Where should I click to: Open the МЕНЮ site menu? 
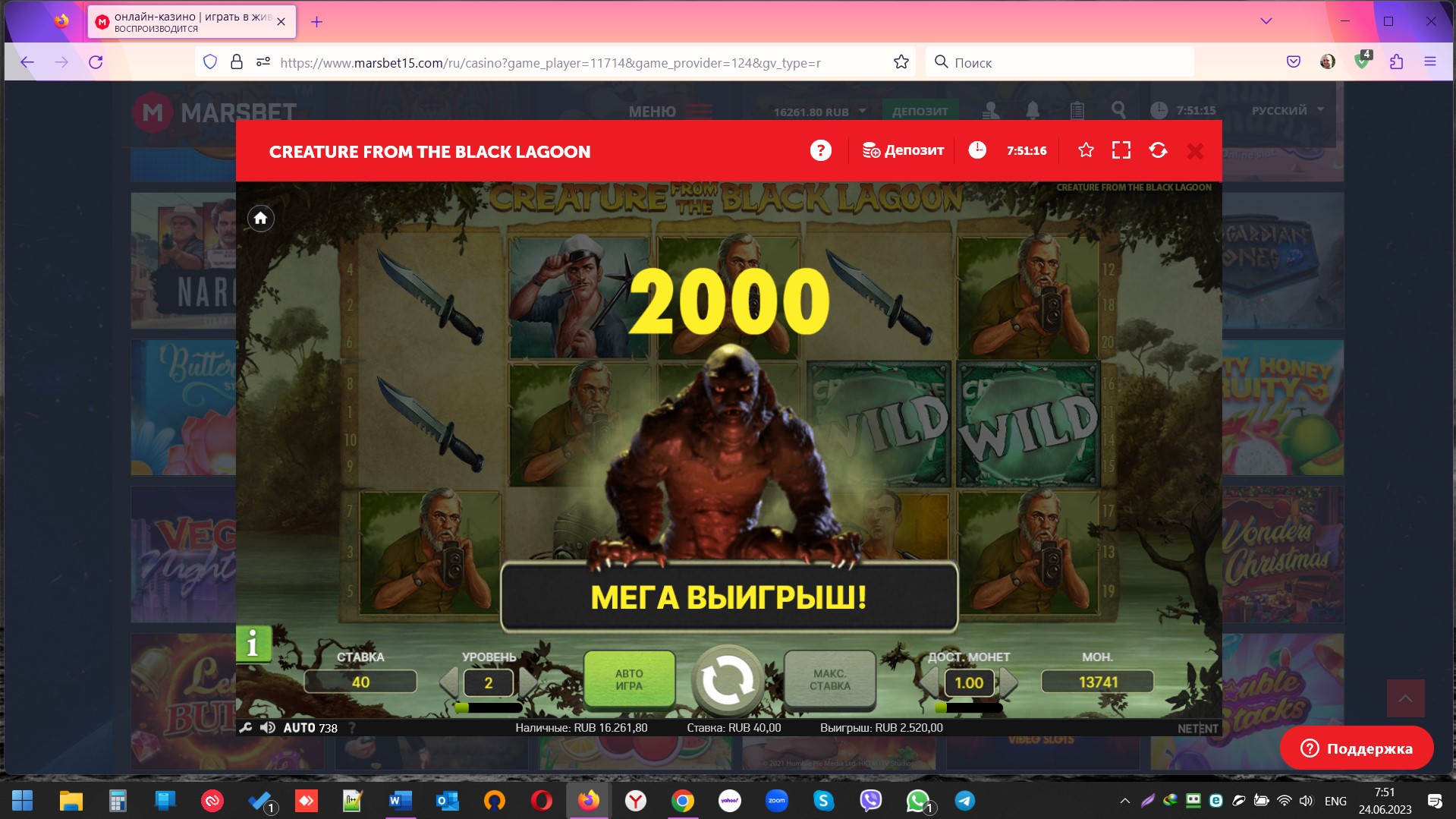pyautogui.click(x=670, y=111)
